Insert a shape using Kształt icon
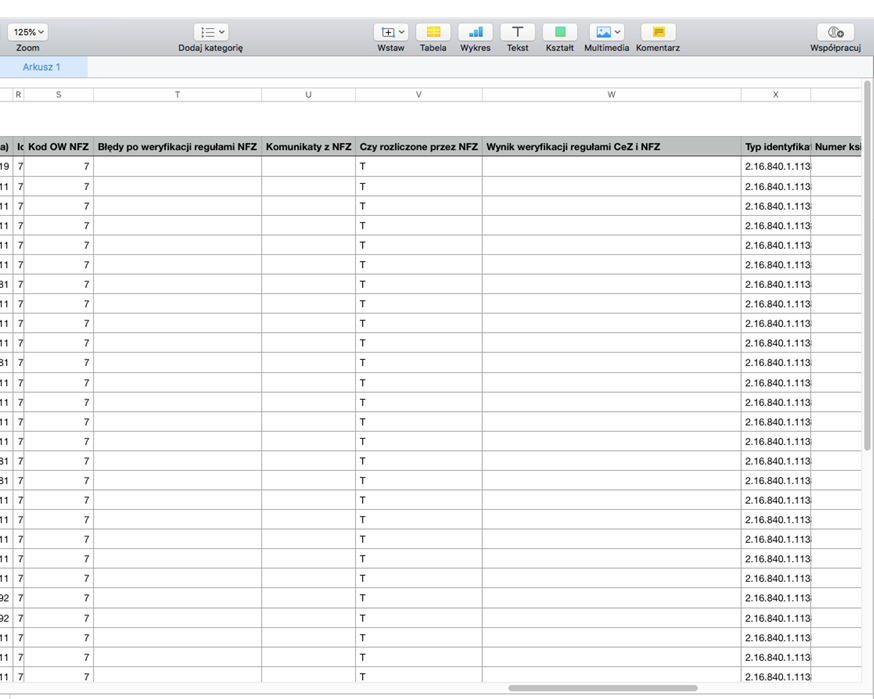 click(x=560, y=32)
